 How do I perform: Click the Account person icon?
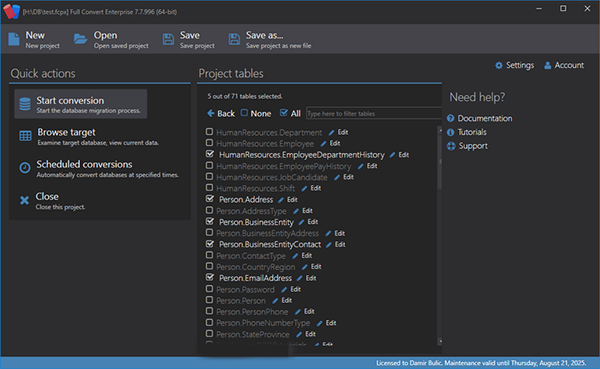548,65
